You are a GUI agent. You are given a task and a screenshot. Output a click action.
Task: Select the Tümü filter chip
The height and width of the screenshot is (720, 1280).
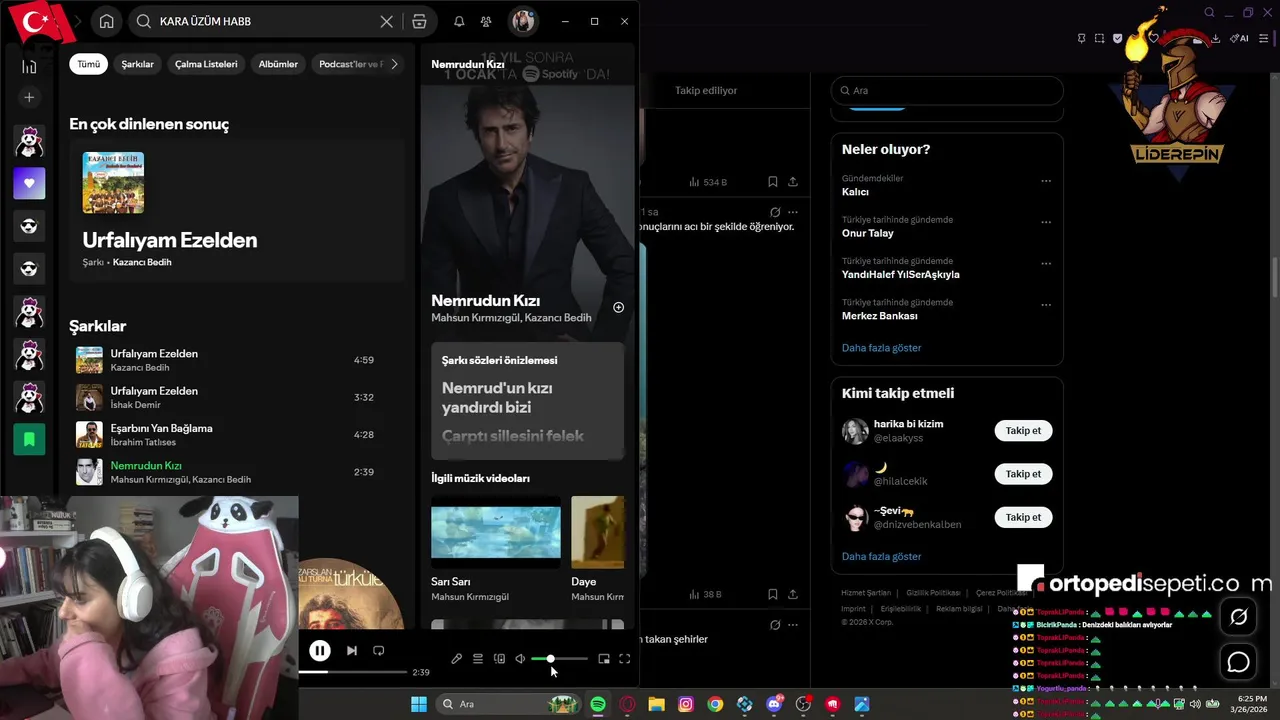89,64
